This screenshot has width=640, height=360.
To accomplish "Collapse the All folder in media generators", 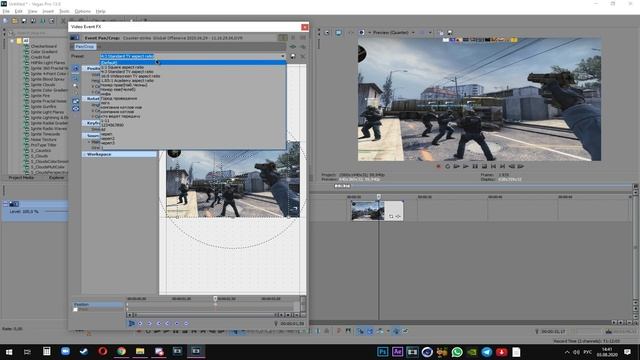I will coord(12,41).
